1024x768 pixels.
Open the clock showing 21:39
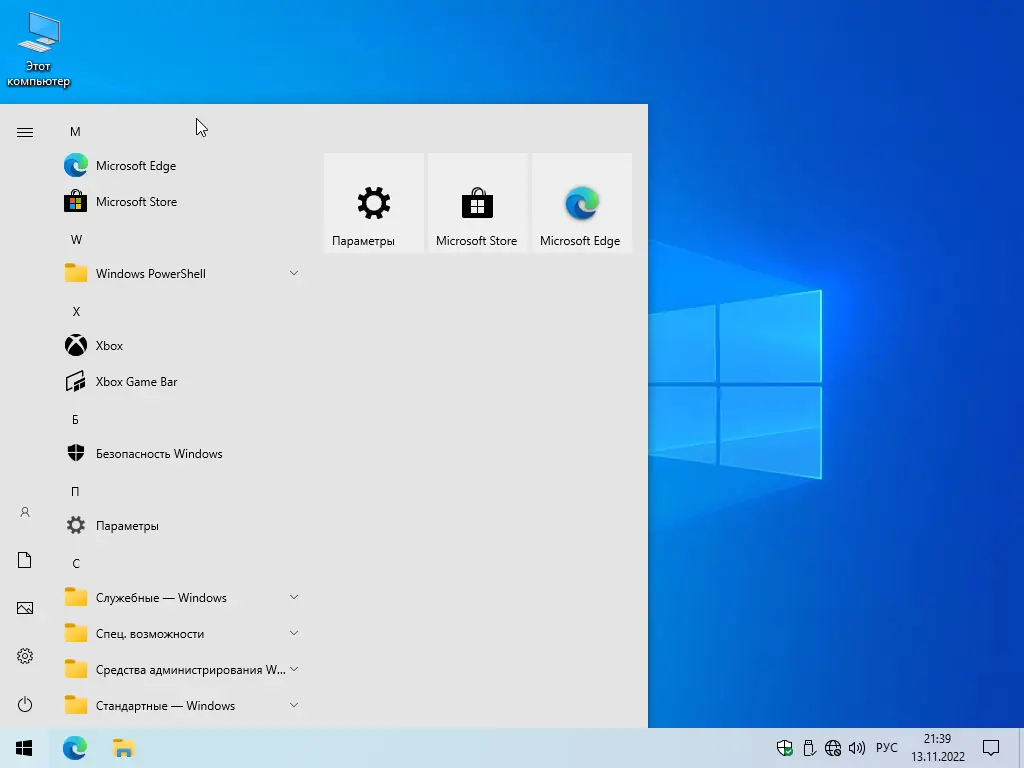pos(938,748)
